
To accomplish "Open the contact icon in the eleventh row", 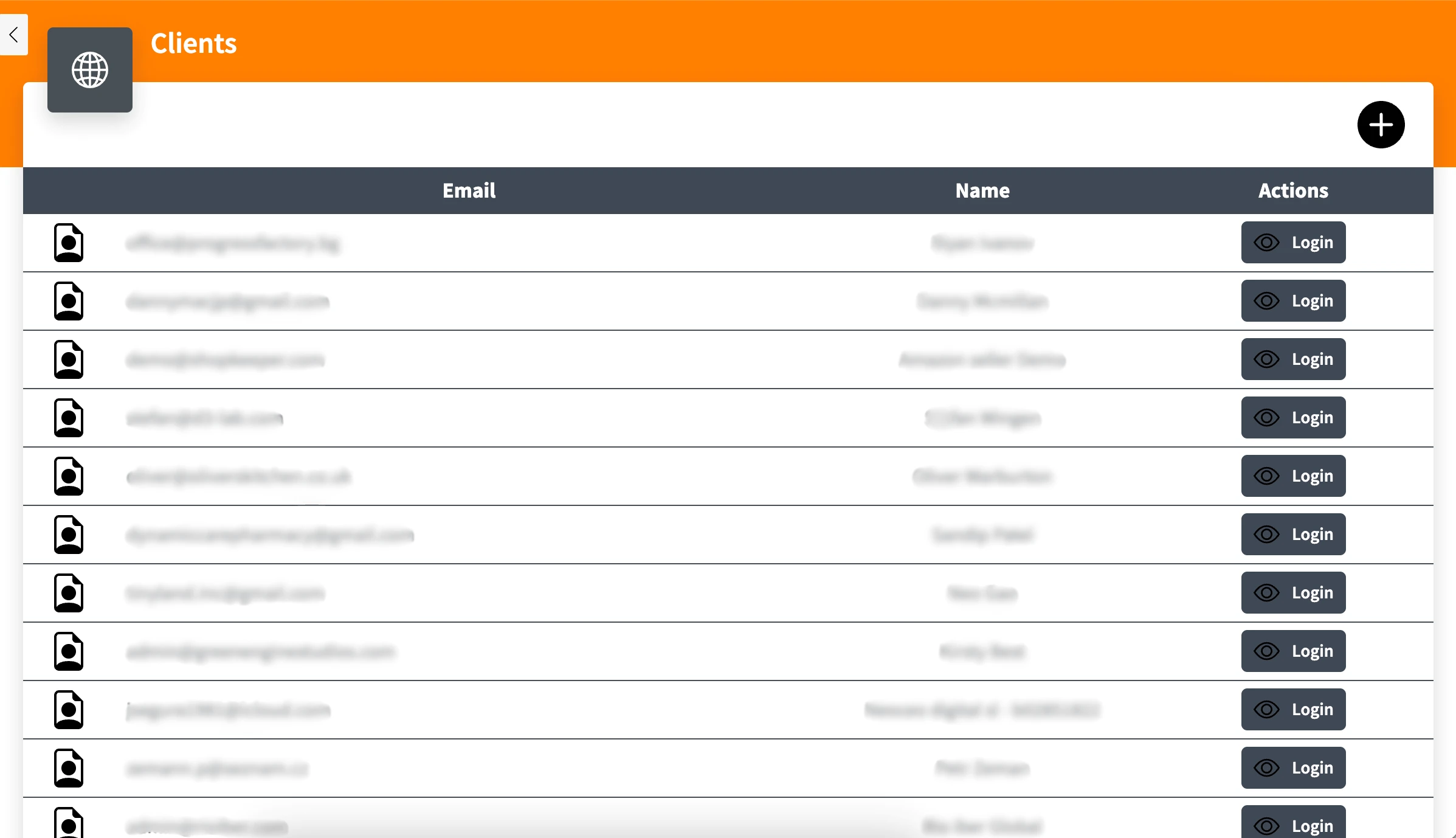I will click(x=69, y=823).
